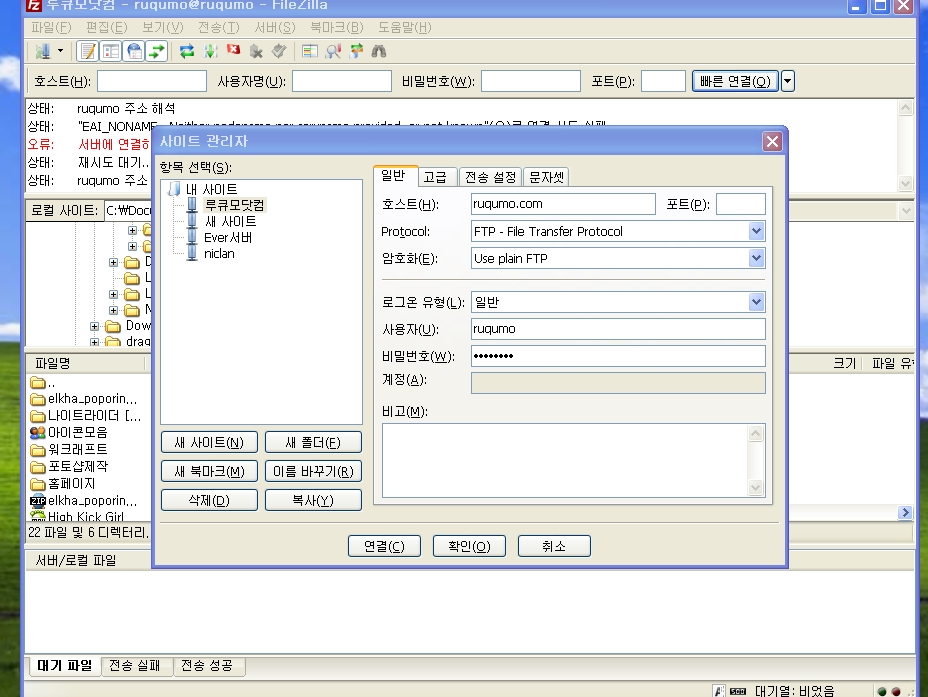
Task: Switch to the 전송 설정 tab
Action: coord(491,177)
